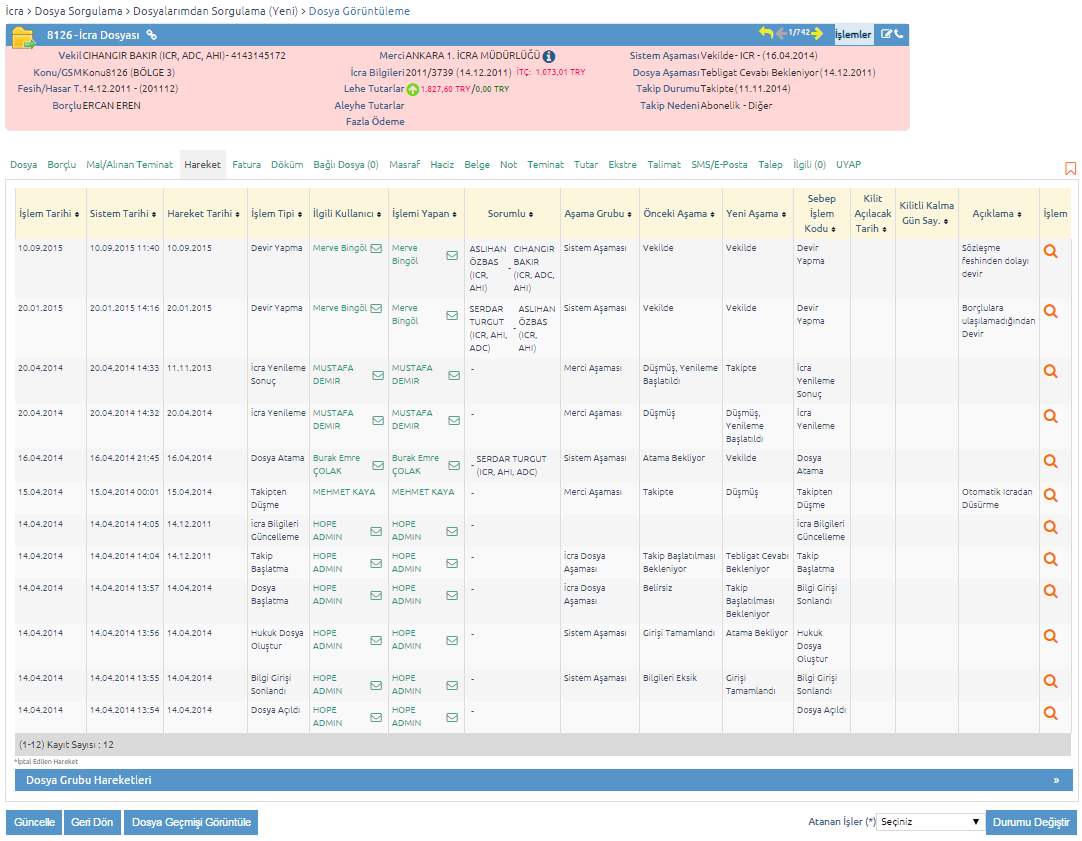Switch to the Borçlu tab
The width and height of the screenshot is (1082, 841).
pyautogui.click(x=61, y=165)
